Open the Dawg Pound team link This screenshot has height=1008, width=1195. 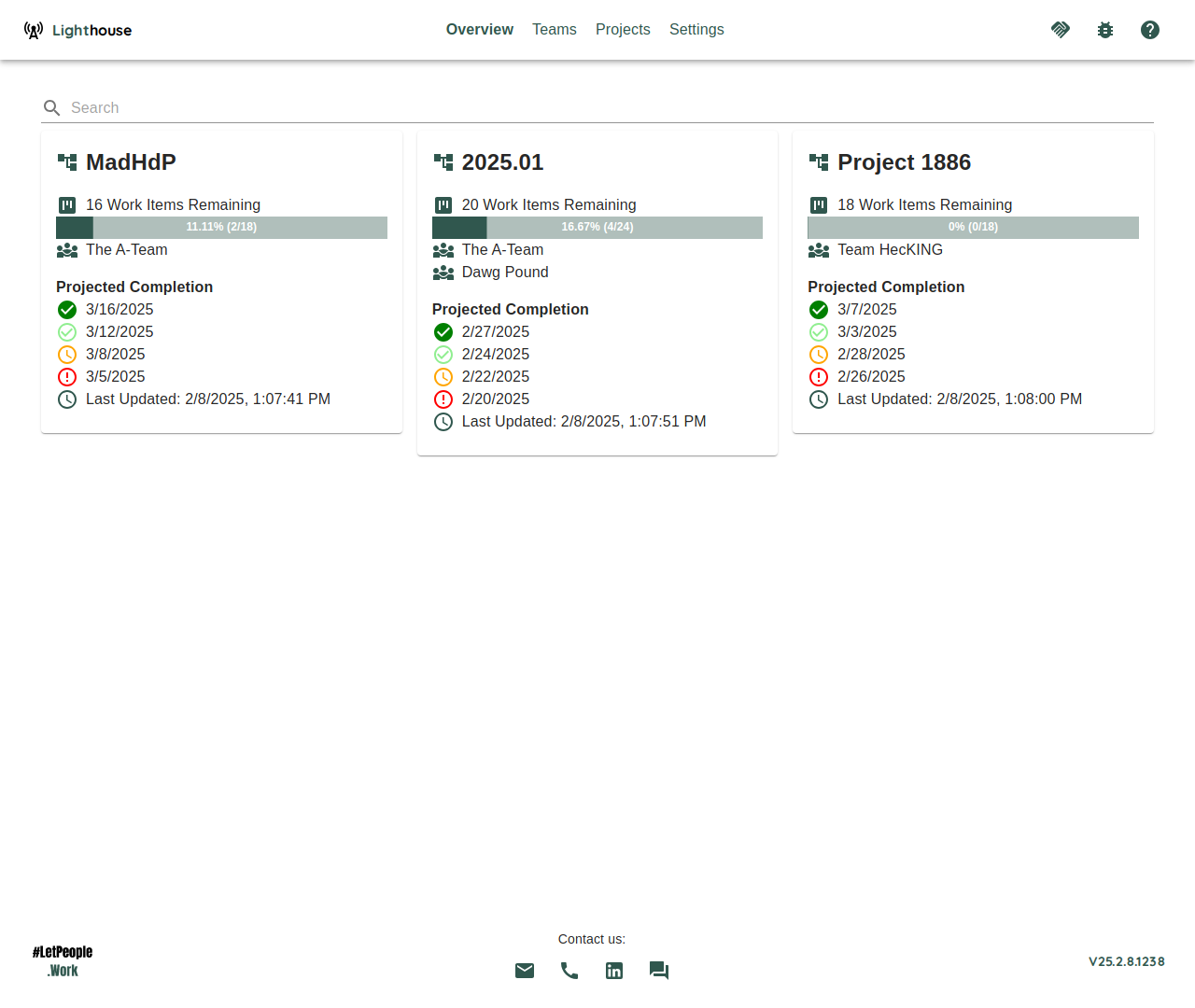505,273
